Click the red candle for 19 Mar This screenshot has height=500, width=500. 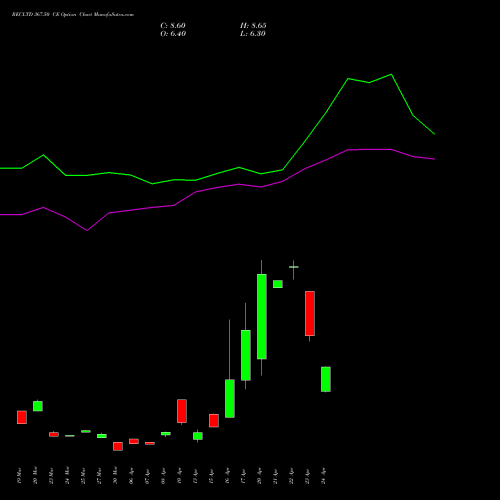22,417
